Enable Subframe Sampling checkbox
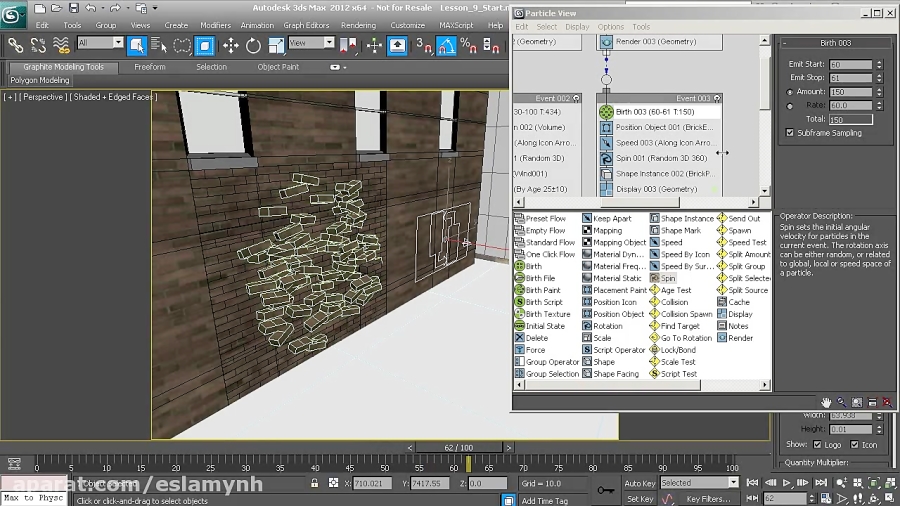This screenshot has height=506, width=900. click(x=790, y=133)
